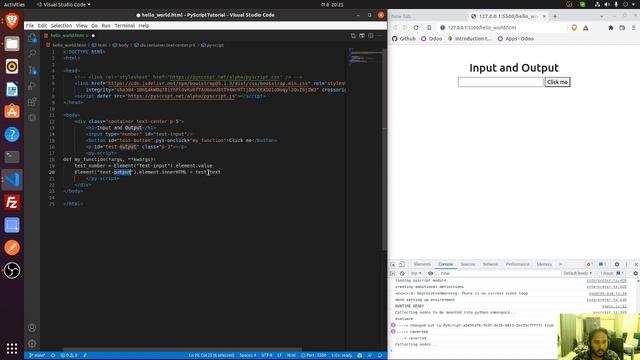Open the Explorer view in VS Code activity bar
This screenshot has height=360, width=640.
coord(32,38)
